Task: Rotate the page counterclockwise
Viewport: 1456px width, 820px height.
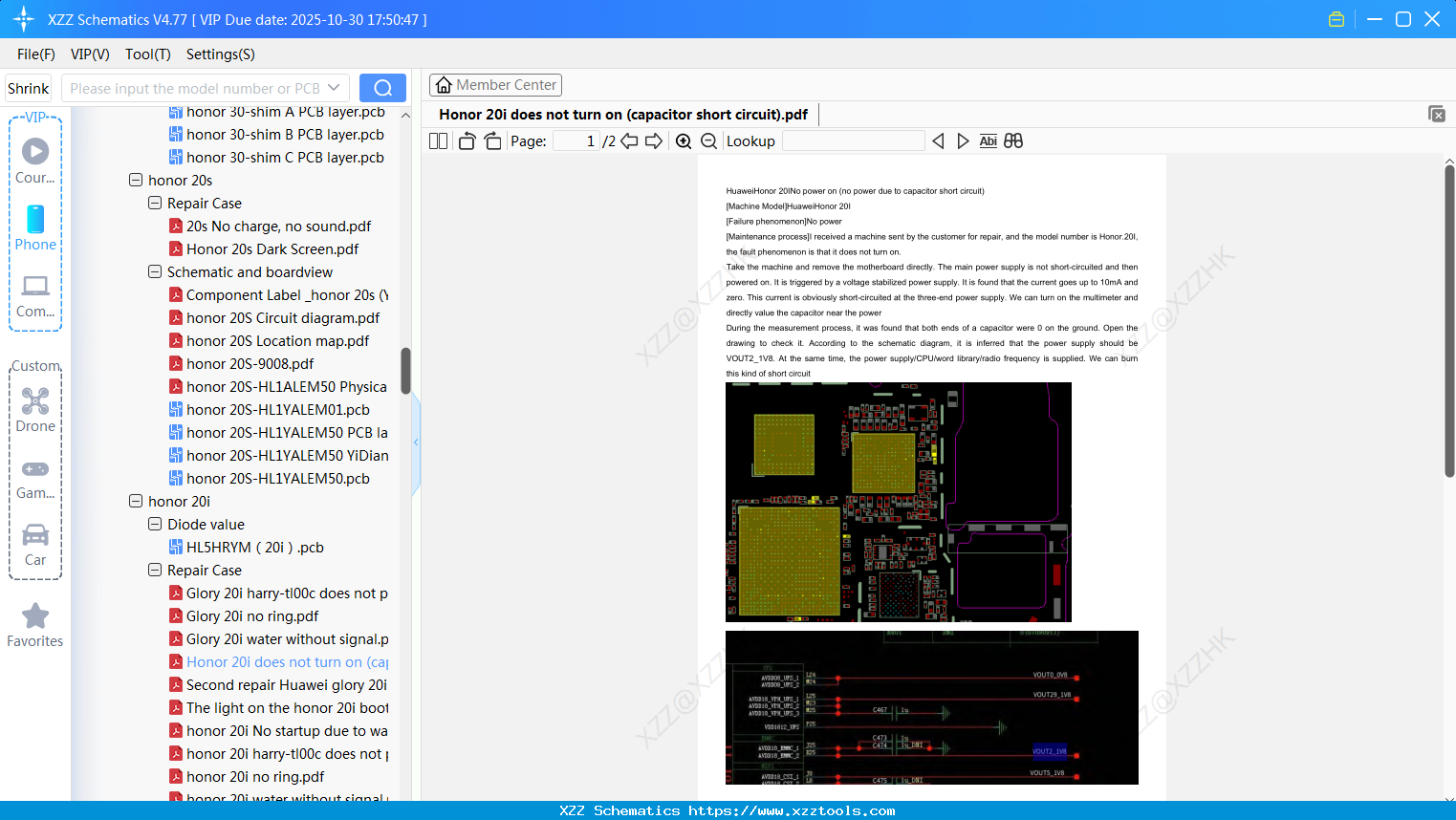Action: pyautogui.click(x=467, y=141)
